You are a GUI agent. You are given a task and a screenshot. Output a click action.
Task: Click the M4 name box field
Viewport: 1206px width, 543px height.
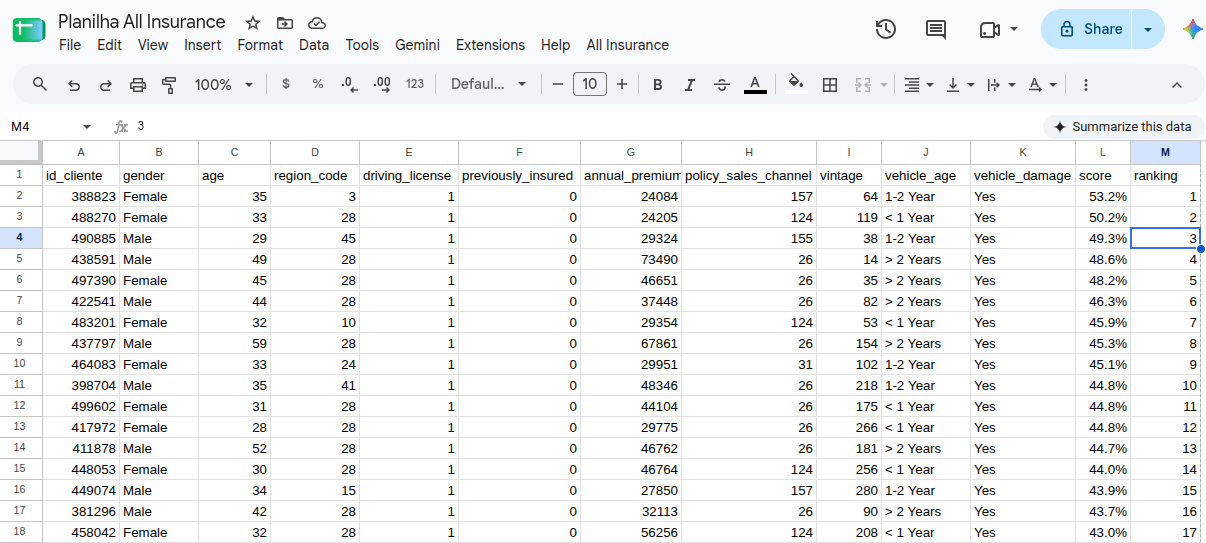pos(40,127)
